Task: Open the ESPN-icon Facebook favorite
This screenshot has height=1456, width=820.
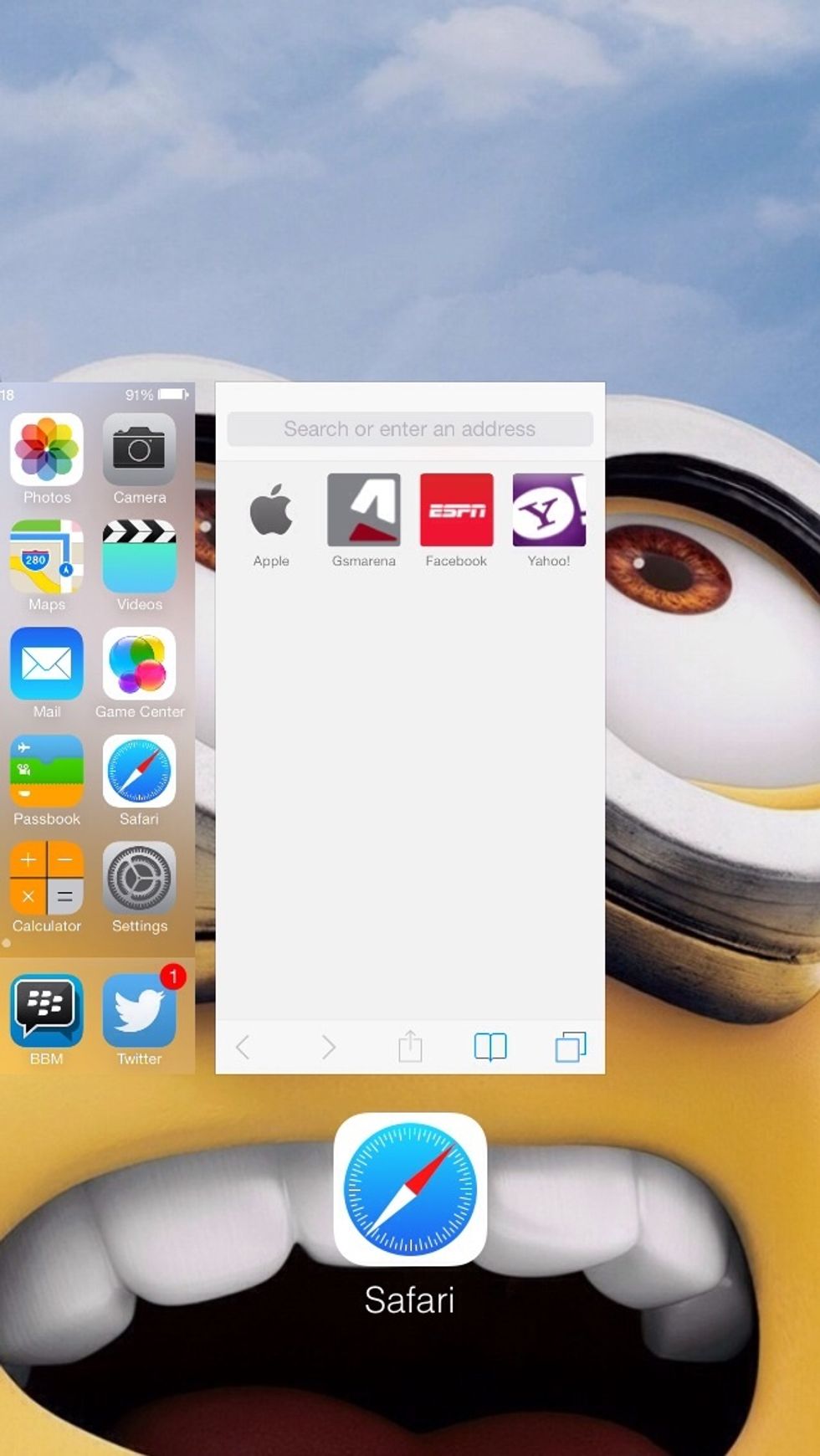Action: tap(456, 510)
